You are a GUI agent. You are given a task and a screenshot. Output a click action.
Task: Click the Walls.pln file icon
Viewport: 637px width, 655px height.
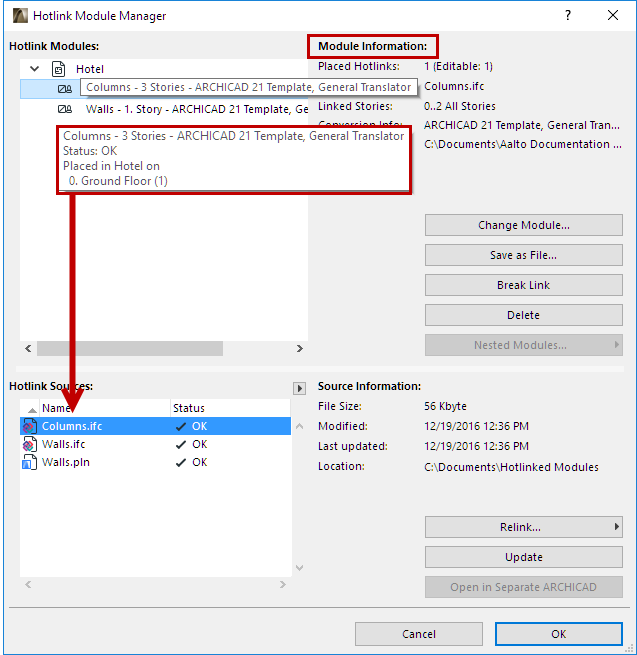tap(29, 462)
